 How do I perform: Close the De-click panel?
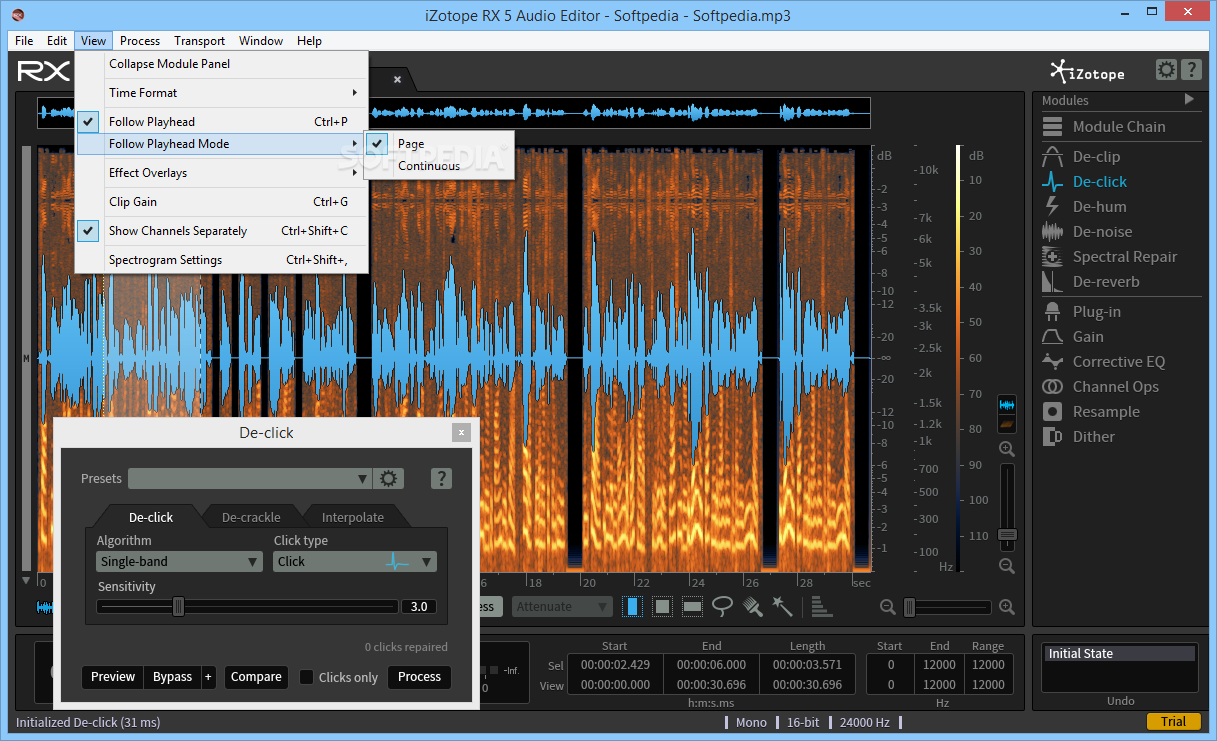(461, 433)
